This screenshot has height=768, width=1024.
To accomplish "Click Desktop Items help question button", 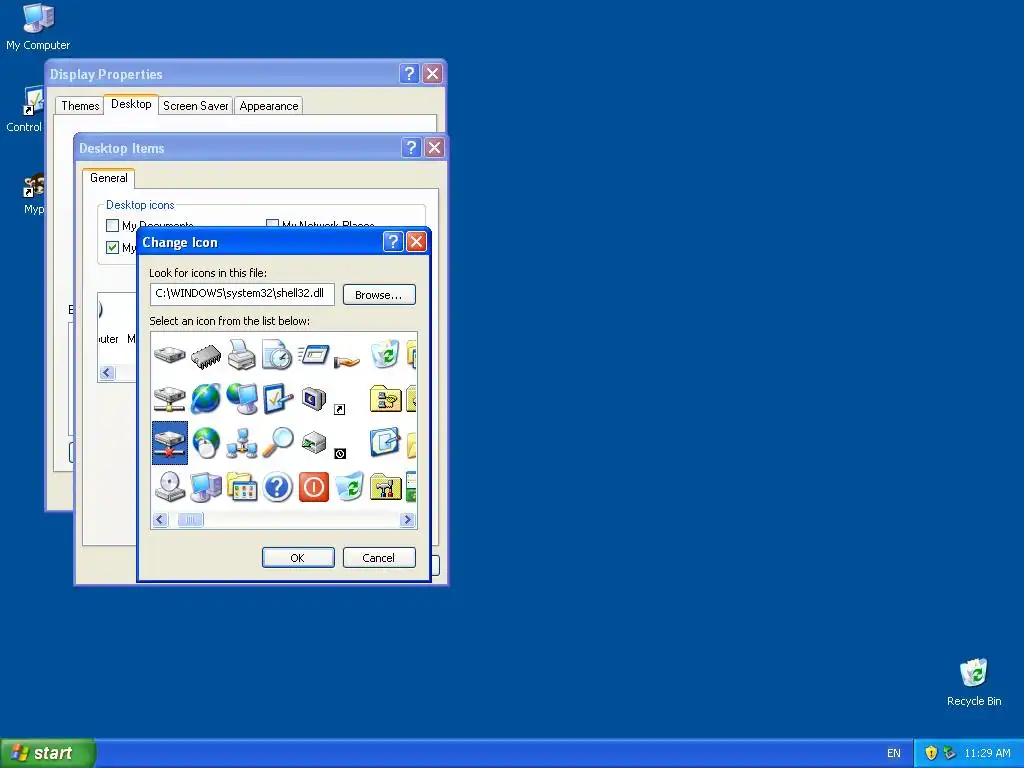I will click(x=411, y=148).
